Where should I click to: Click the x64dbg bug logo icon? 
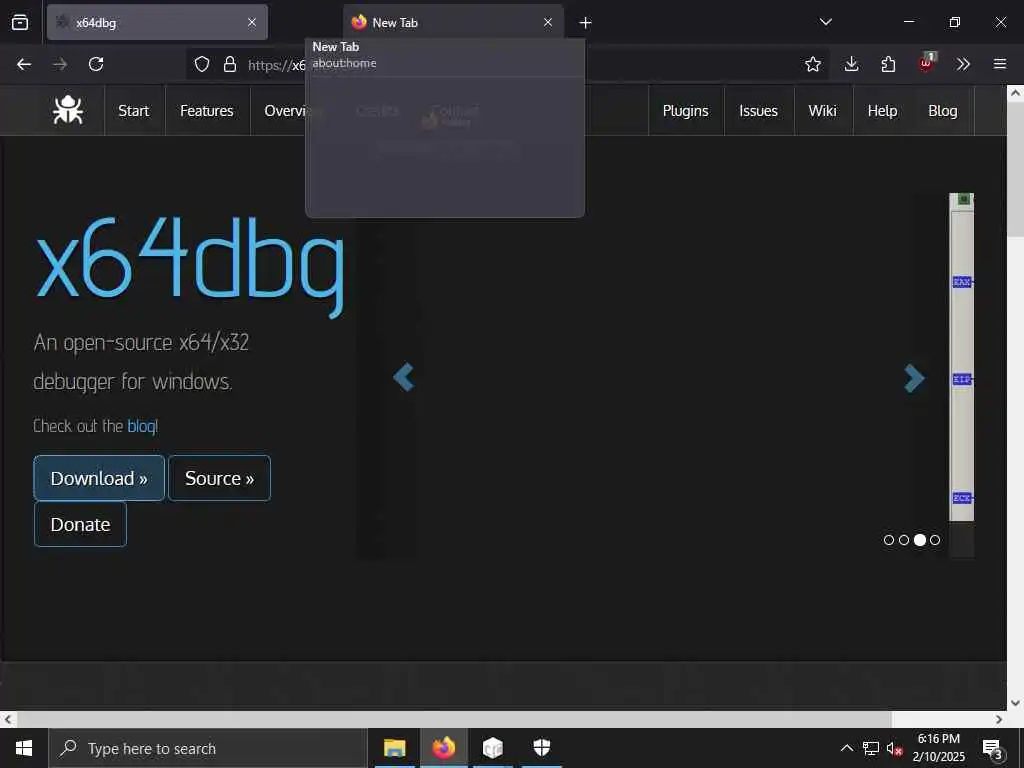tap(68, 110)
